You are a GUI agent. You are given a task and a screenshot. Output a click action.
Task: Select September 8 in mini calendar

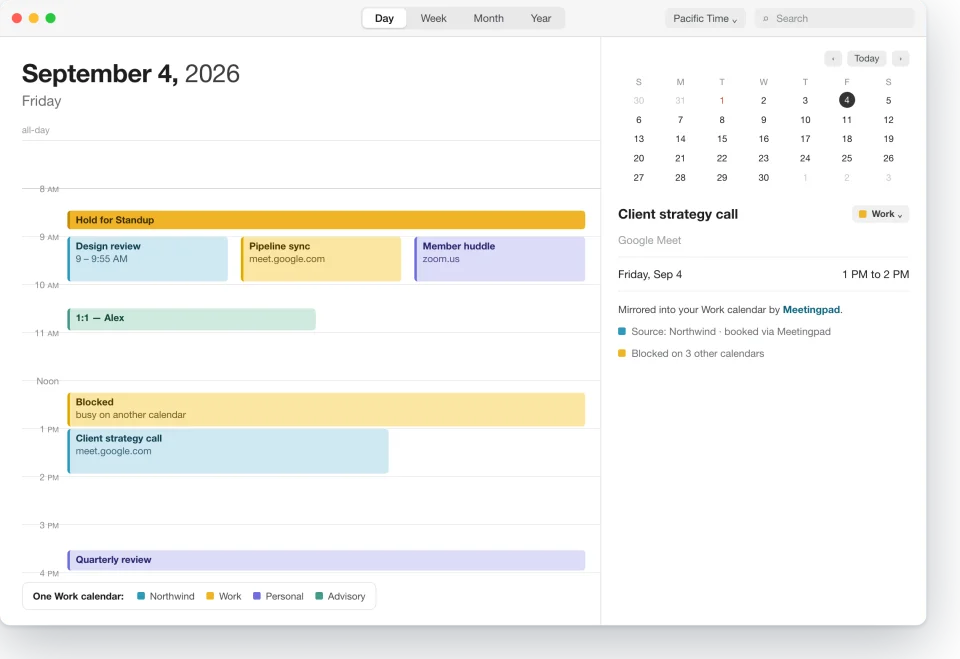click(x=722, y=120)
